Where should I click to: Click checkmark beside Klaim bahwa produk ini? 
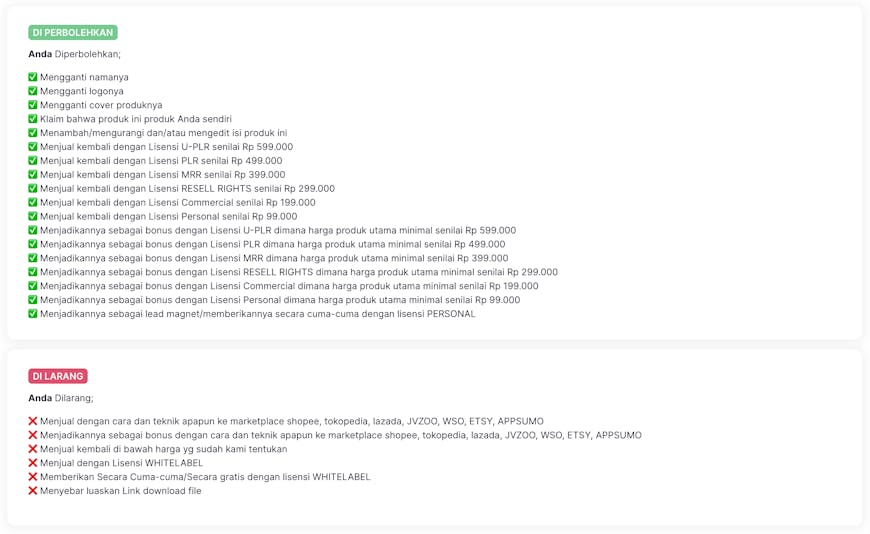(33, 119)
